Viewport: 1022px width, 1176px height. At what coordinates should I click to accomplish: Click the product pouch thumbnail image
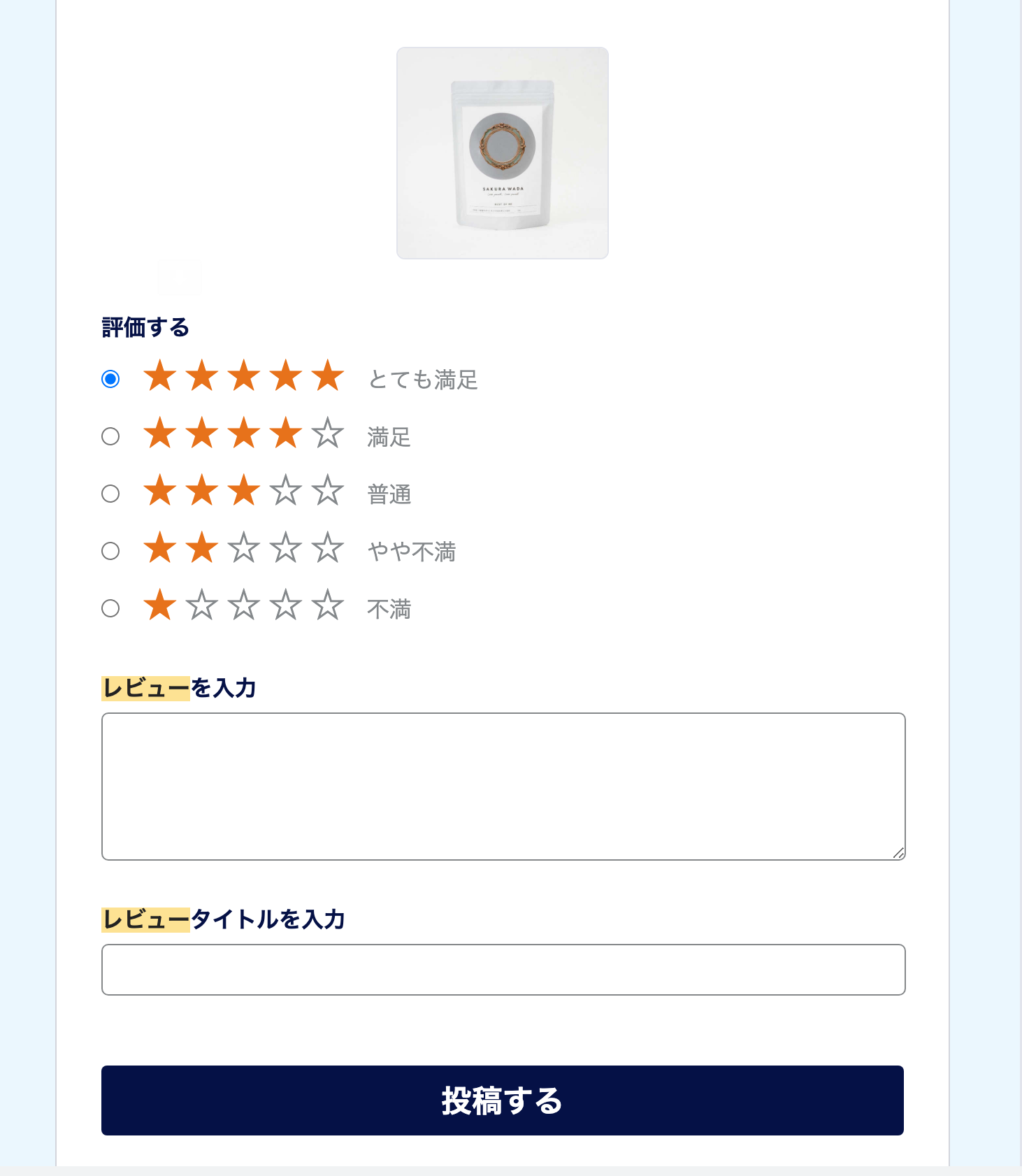[503, 153]
